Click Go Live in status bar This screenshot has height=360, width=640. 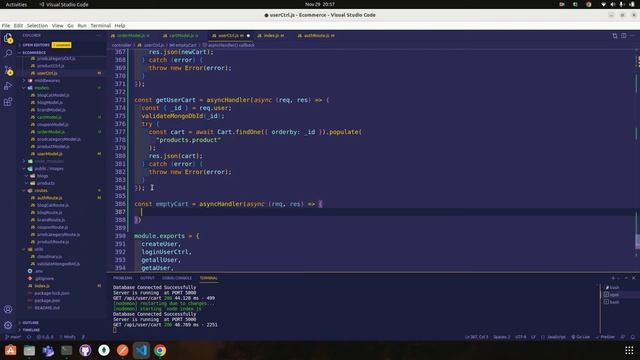pos(580,337)
